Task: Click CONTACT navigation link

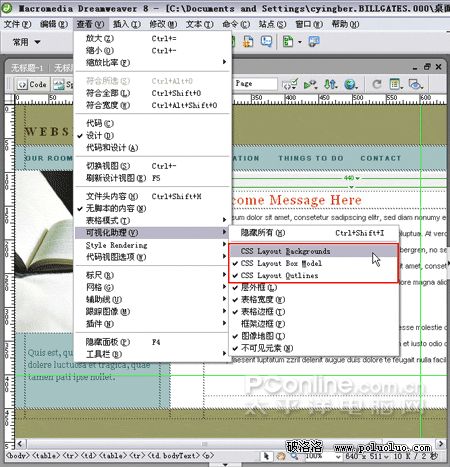Action: pos(380,158)
